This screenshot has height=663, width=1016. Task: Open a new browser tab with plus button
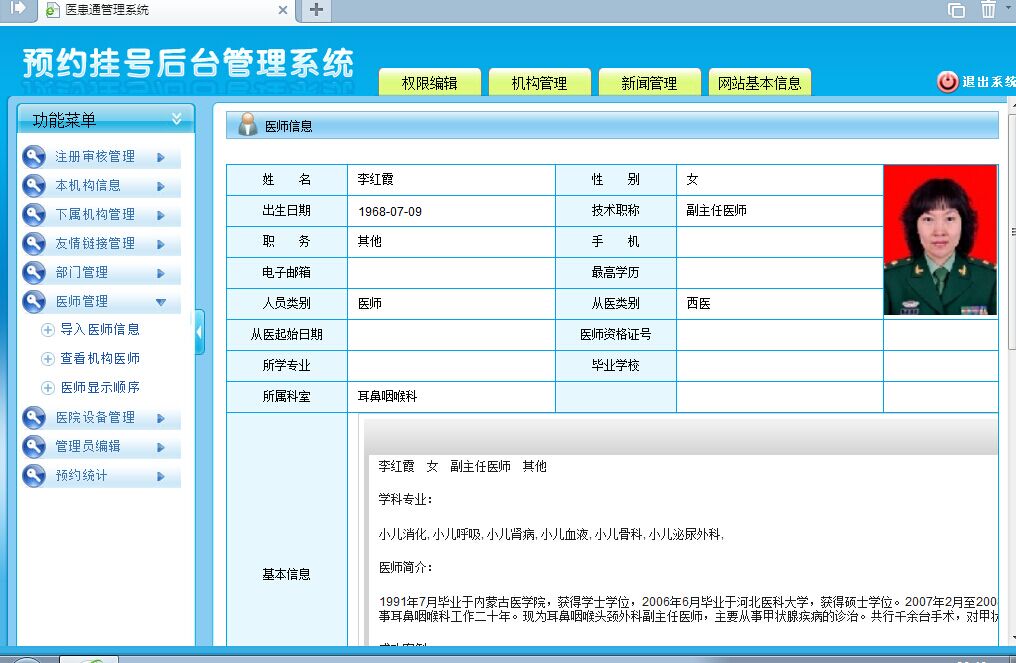coord(316,10)
